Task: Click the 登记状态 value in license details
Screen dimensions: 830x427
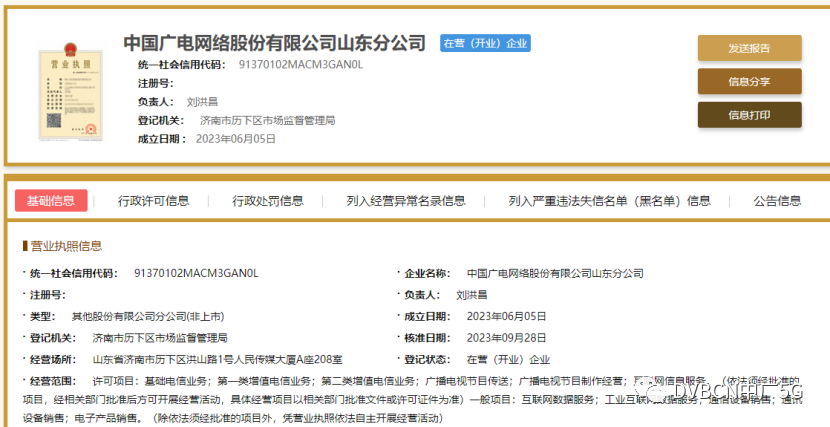Action: [509, 360]
